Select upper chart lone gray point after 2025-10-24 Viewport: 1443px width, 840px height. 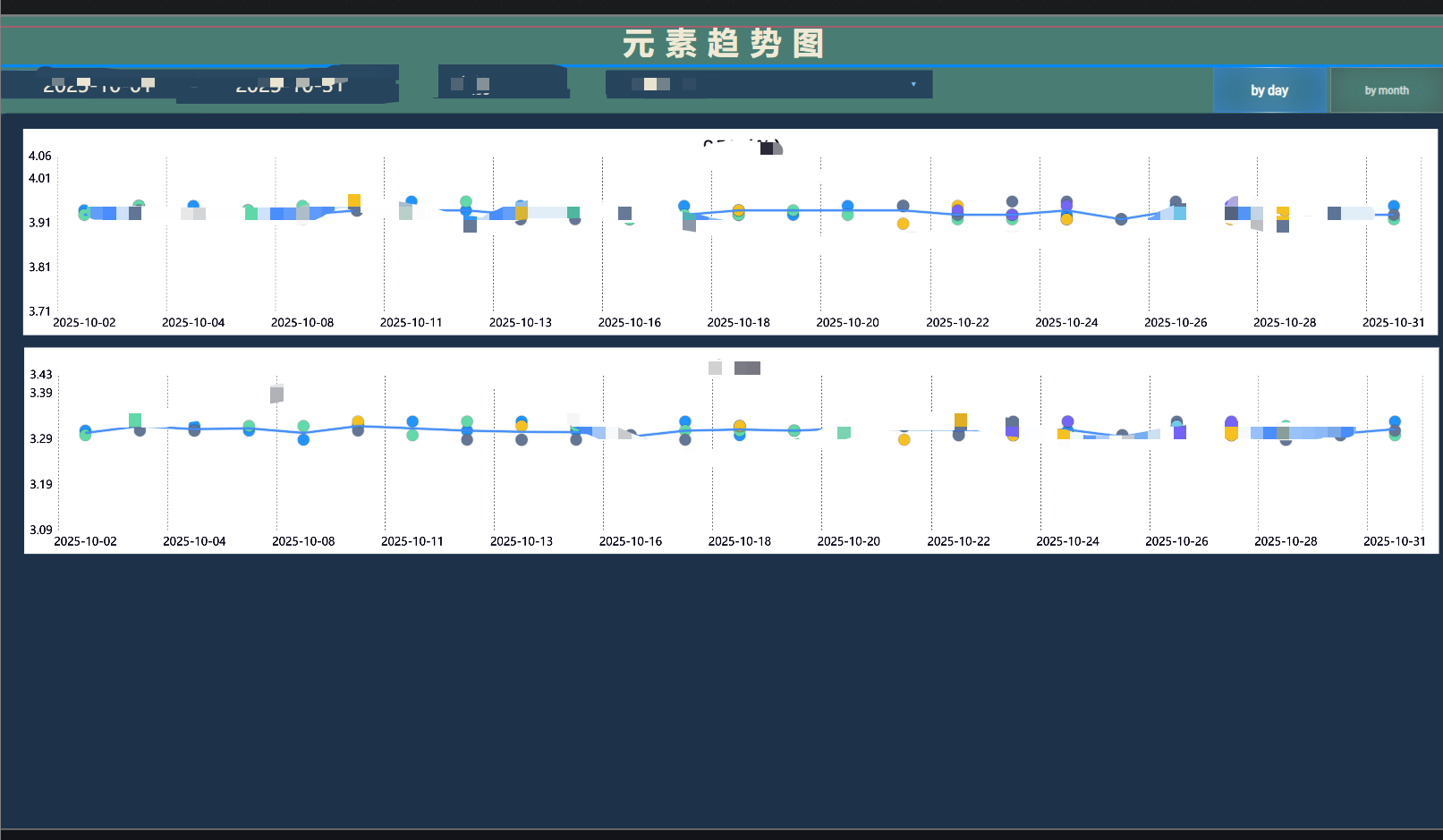coord(1121,219)
